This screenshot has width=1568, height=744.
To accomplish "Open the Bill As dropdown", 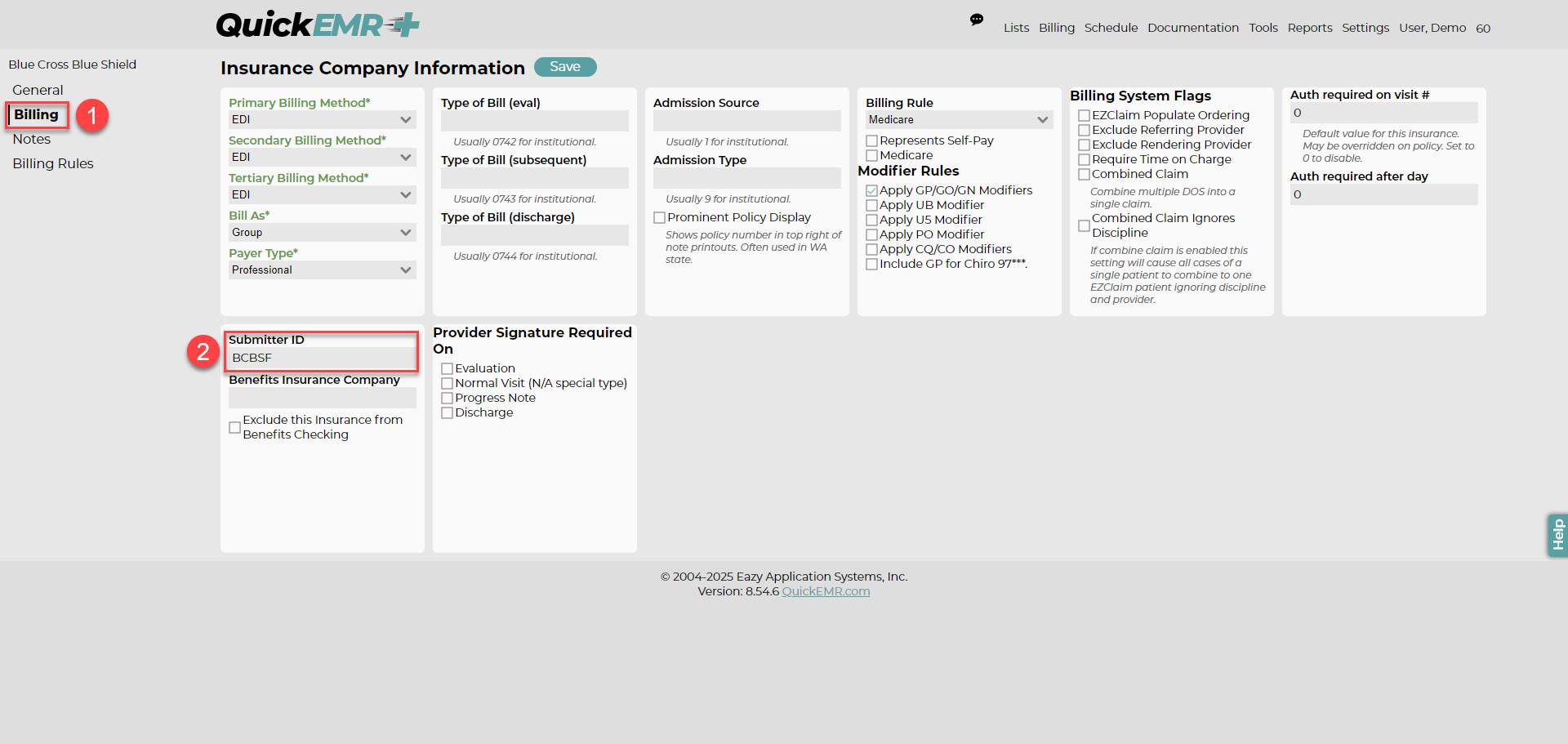I will click(x=323, y=233).
